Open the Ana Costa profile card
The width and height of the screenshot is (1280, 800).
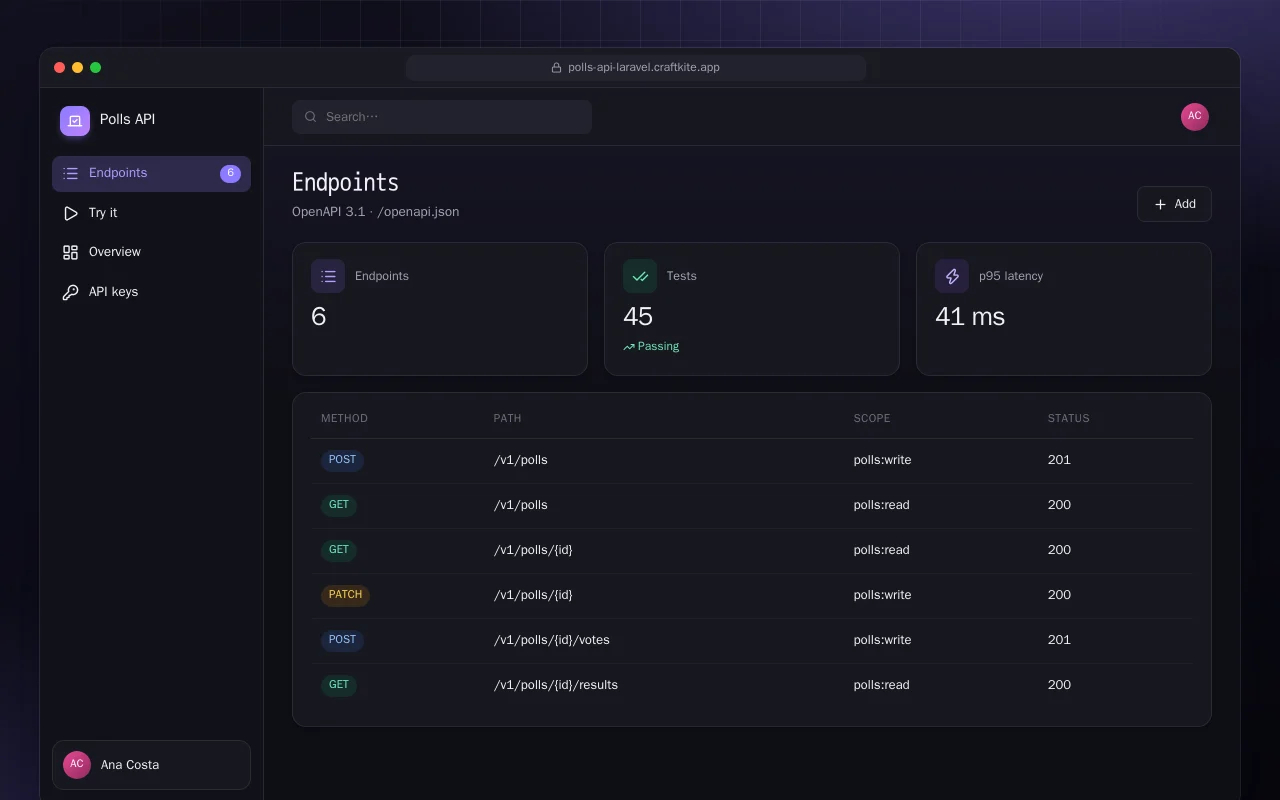[x=151, y=765]
